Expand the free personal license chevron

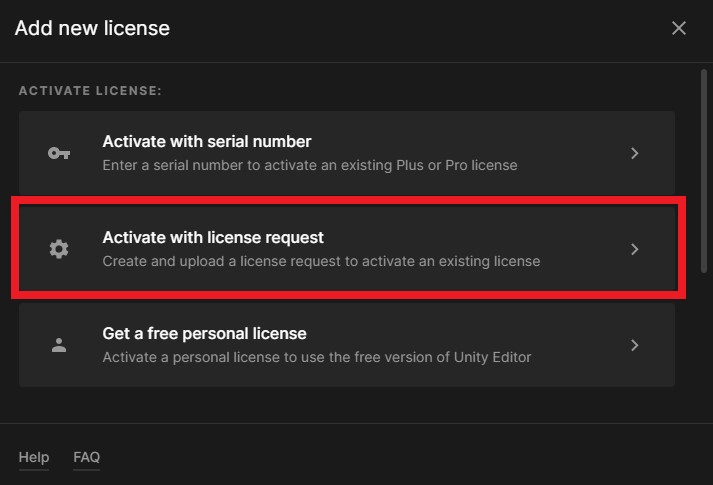pos(635,345)
